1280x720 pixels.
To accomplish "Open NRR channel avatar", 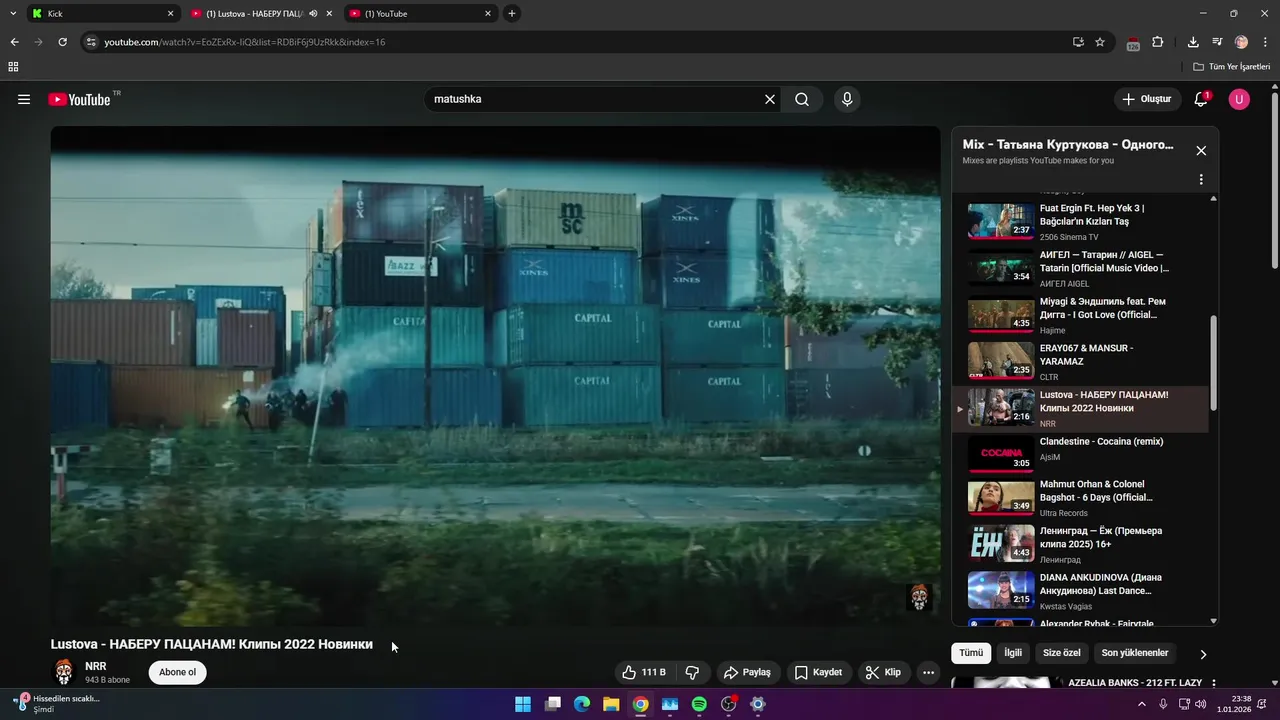I will [64, 672].
